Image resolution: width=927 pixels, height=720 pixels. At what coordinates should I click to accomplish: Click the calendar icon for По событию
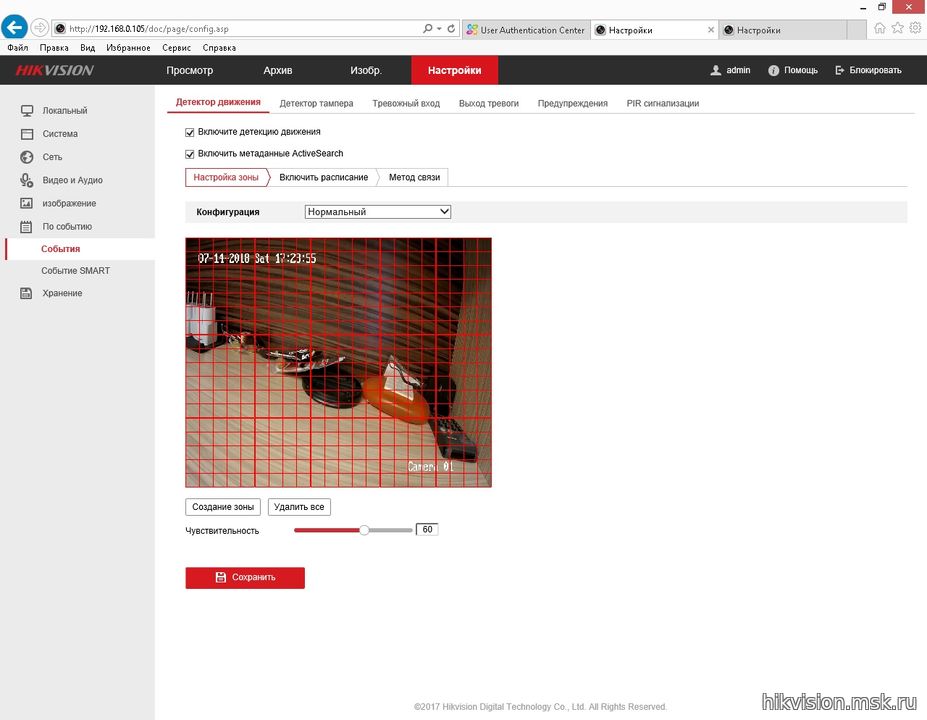point(27,226)
